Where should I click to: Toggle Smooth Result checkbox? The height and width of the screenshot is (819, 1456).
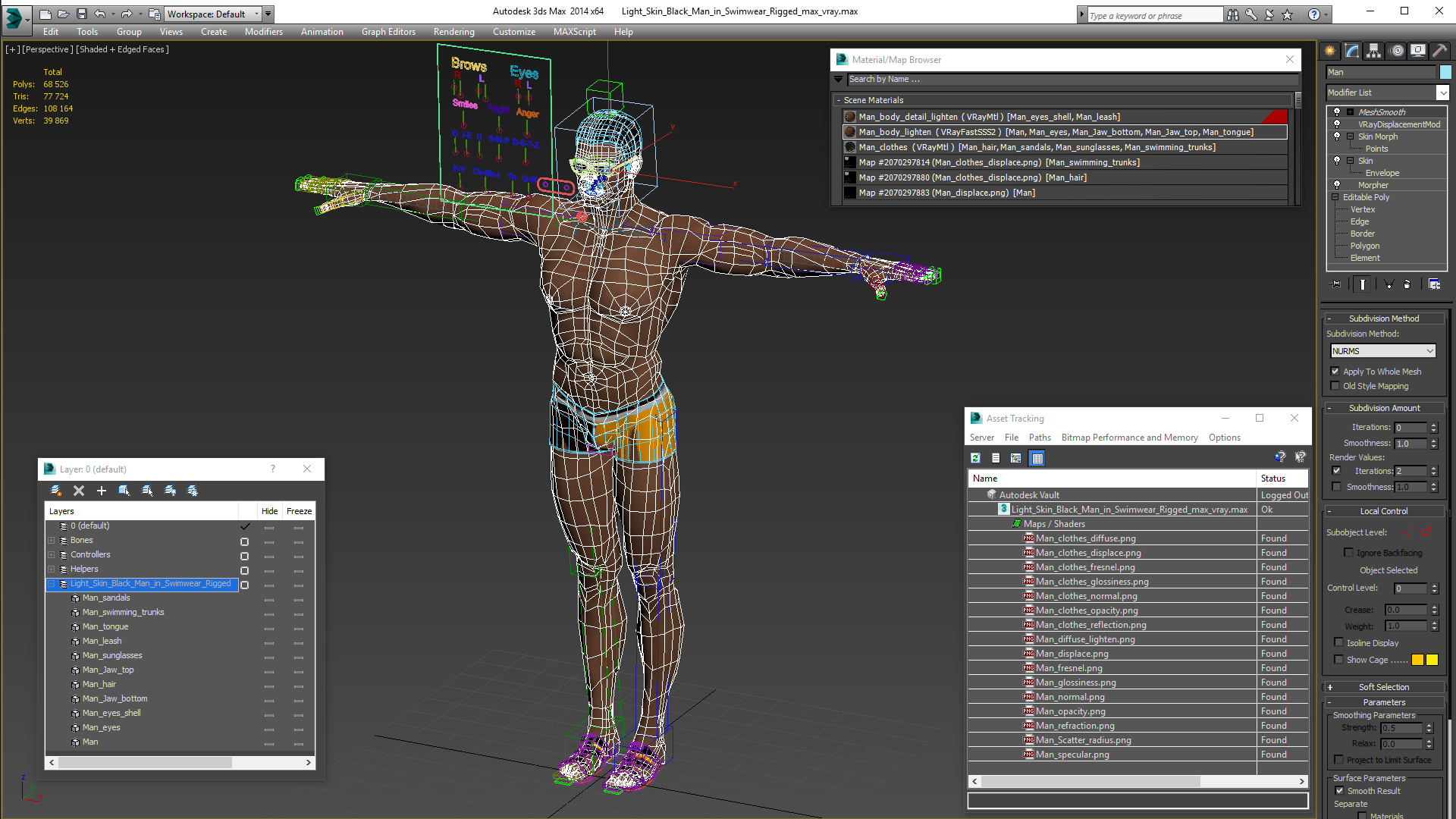pos(1339,791)
